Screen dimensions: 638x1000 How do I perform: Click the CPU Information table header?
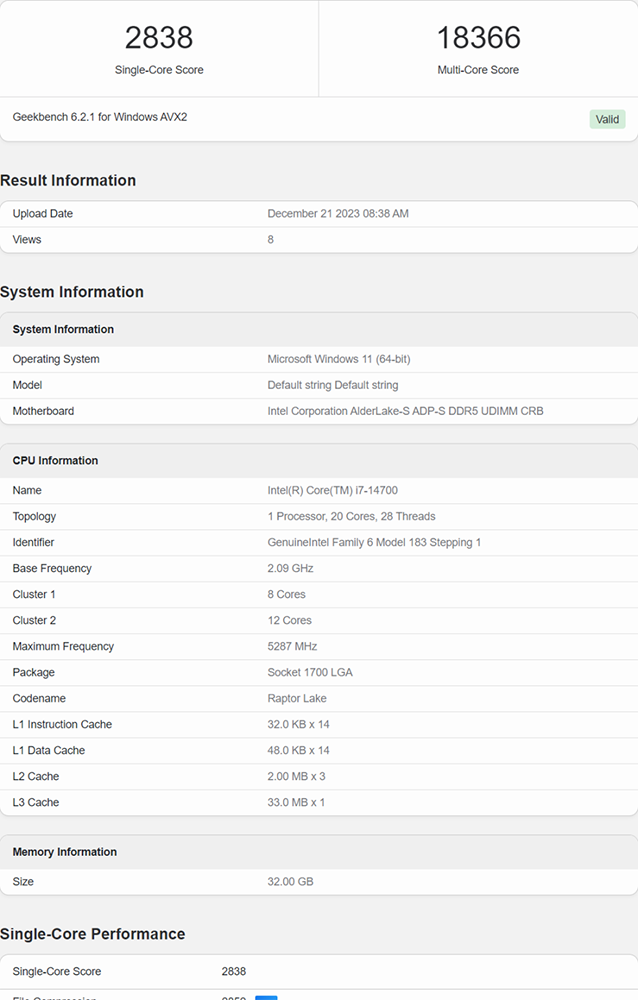point(56,460)
